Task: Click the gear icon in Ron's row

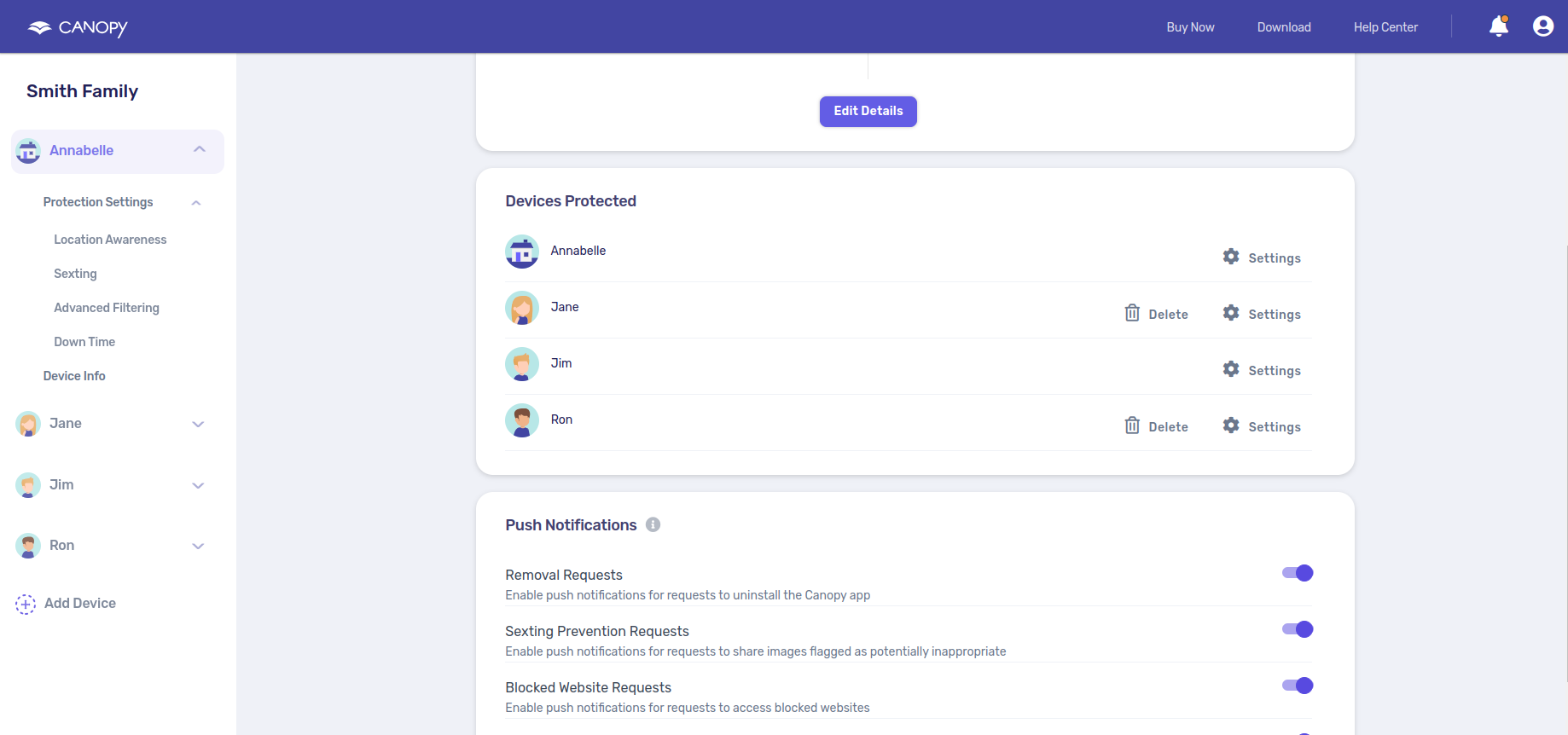Action: [x=1231, y=425]
